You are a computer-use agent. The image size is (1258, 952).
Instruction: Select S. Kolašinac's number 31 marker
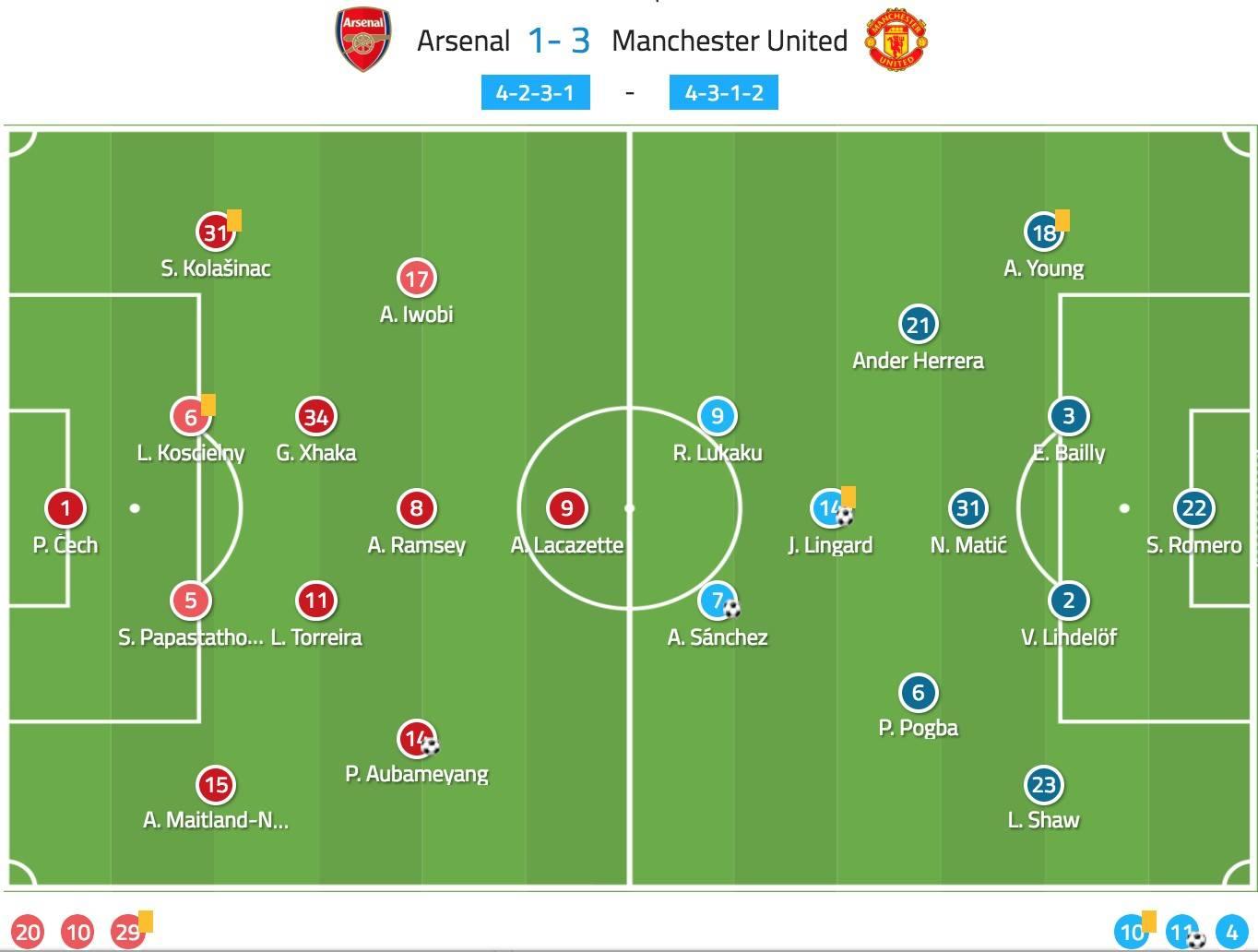click(216, 232)
